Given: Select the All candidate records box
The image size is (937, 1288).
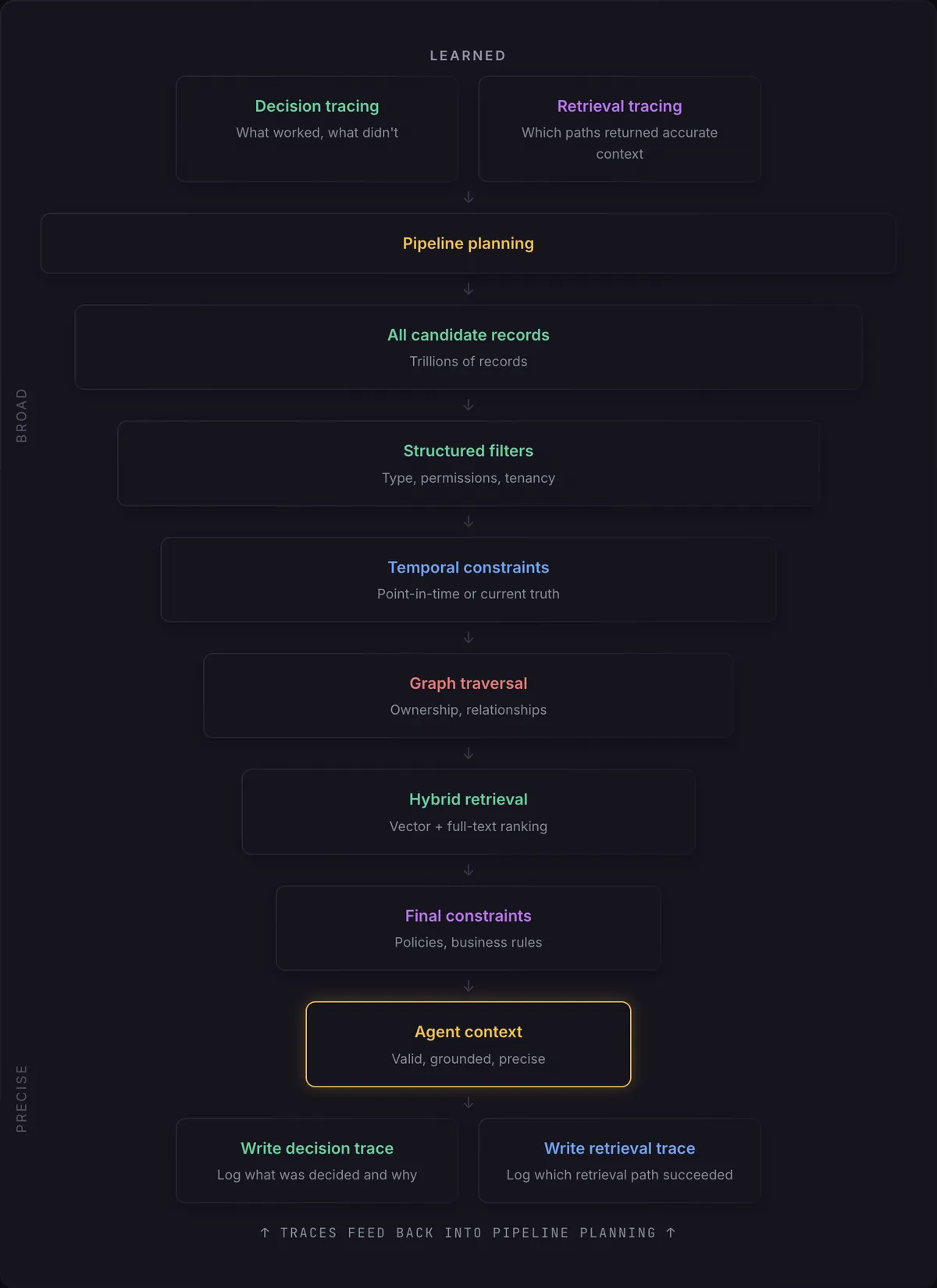Looking at the screenshot, I should click(x=468, y=347).
